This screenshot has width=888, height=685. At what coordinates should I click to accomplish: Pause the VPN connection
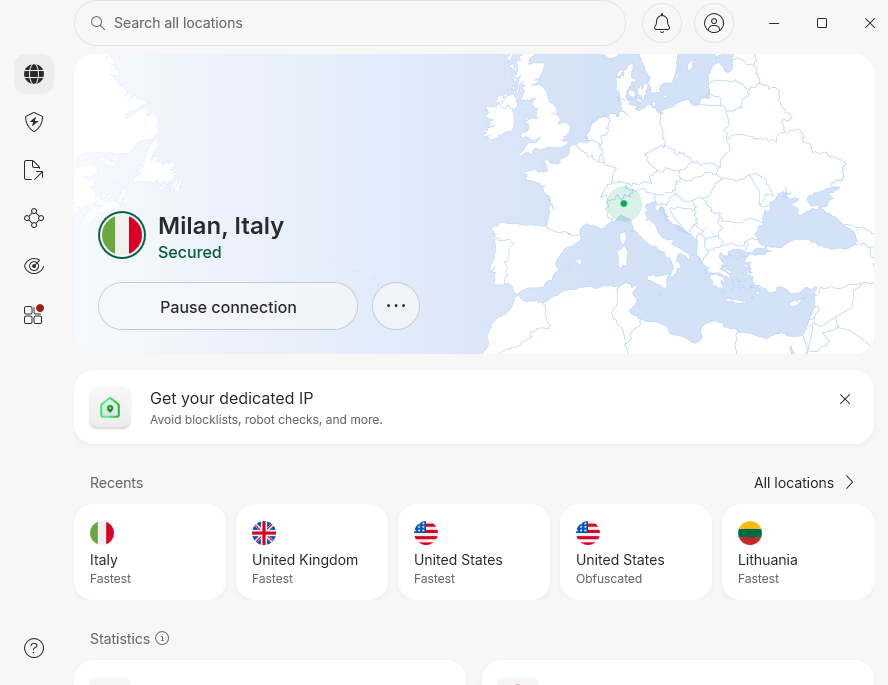coord(228,306)
